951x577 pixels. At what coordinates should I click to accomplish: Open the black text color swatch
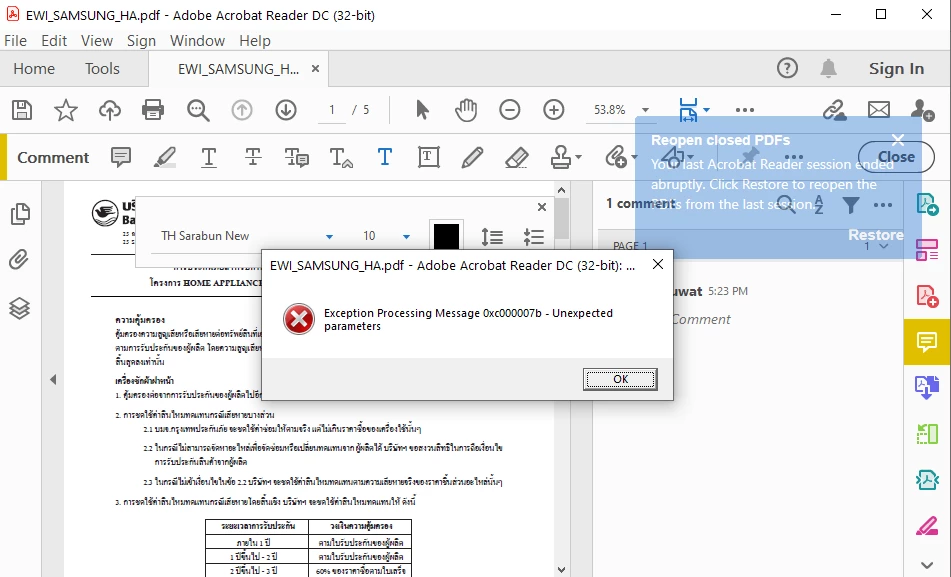click(446, 235)
